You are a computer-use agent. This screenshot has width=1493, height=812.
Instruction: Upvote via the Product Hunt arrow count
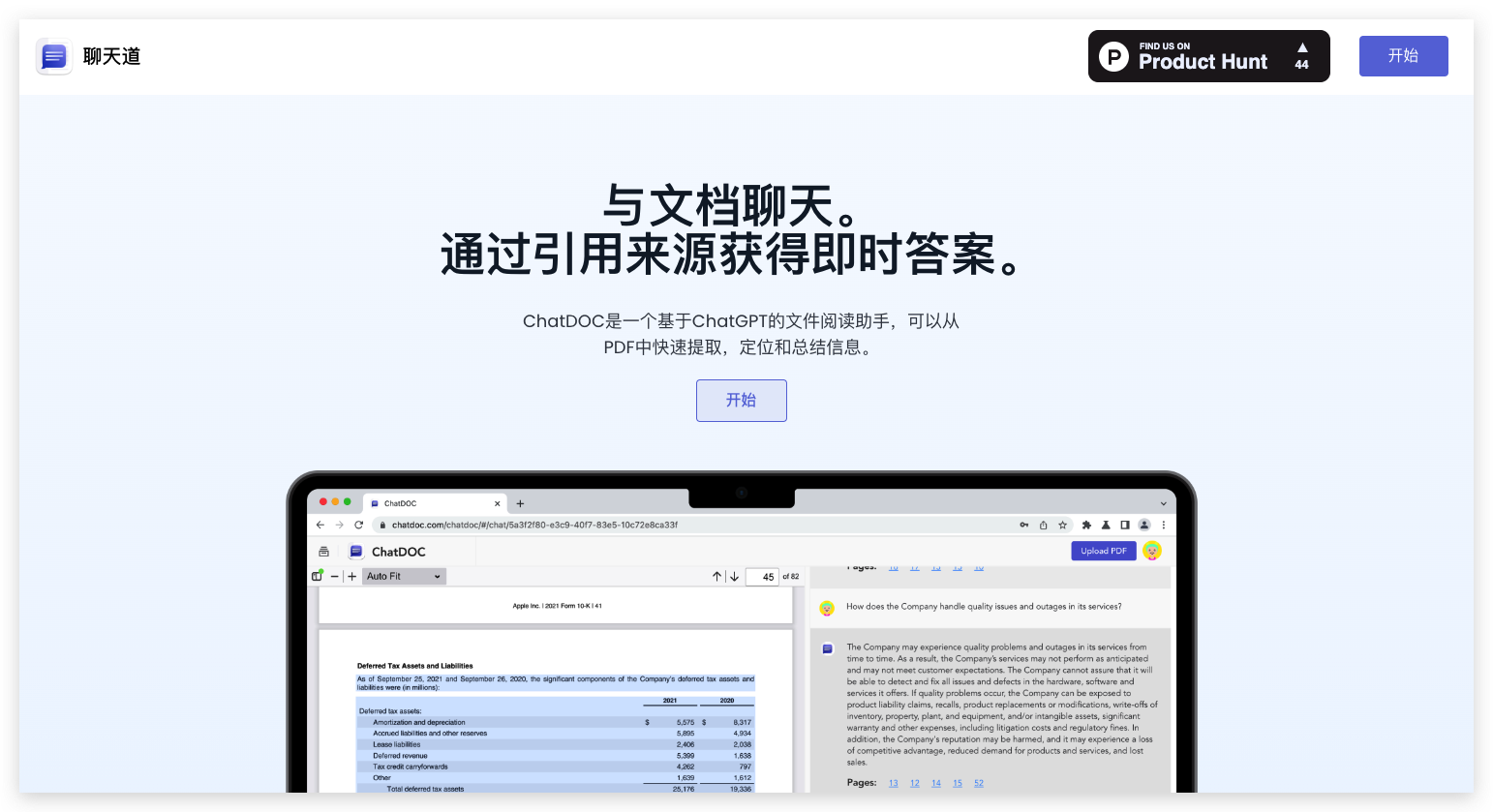(x=1302, y=56)
